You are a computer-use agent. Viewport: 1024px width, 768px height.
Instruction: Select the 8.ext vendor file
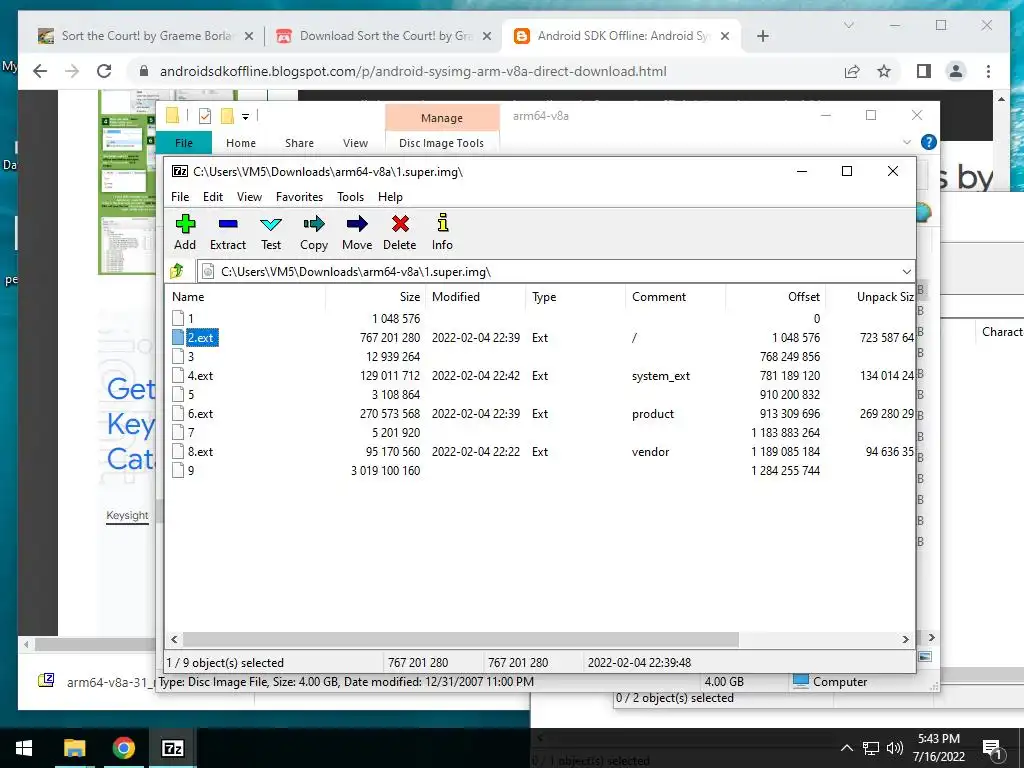point(541,451)
